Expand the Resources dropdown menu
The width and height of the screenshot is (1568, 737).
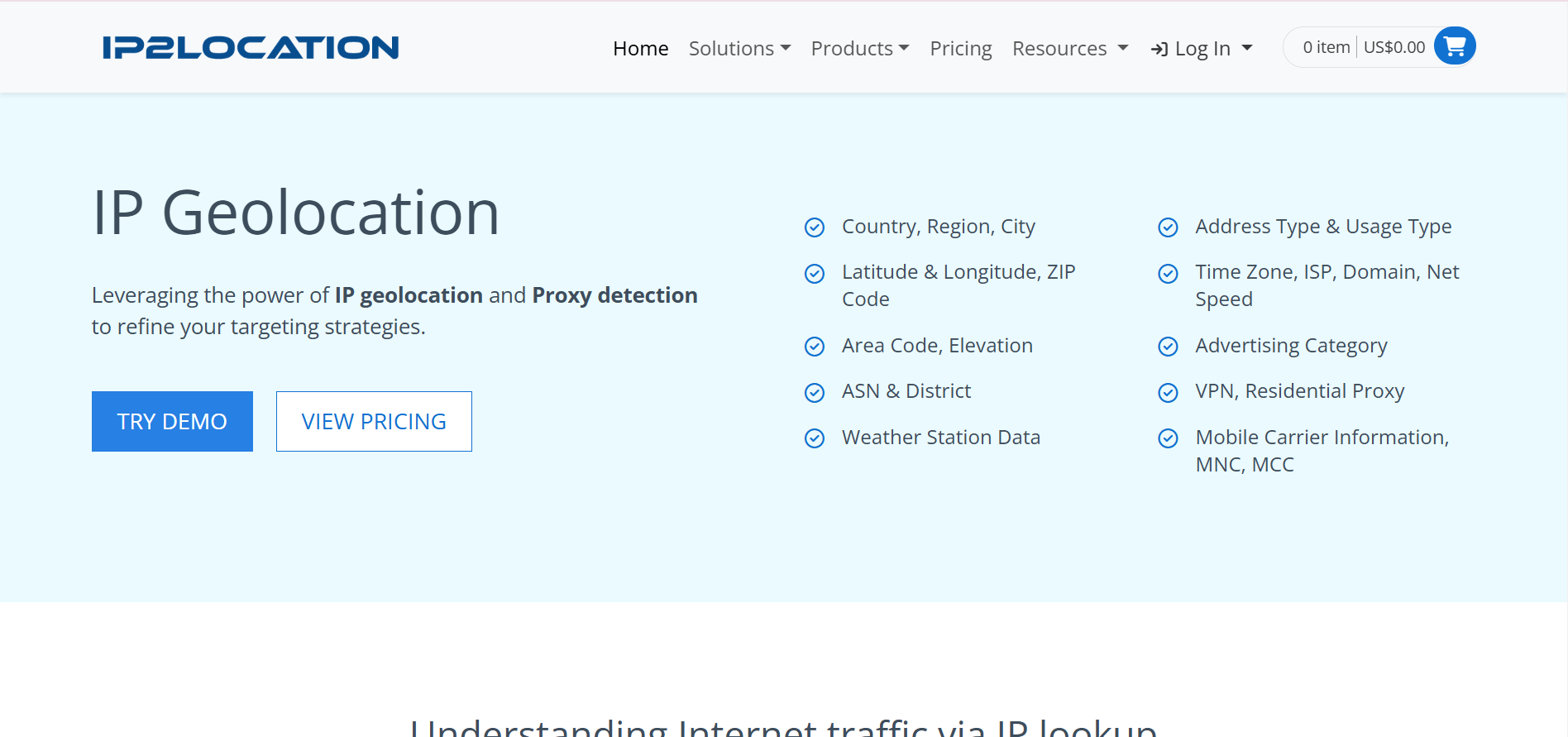tap(1070, 49)
